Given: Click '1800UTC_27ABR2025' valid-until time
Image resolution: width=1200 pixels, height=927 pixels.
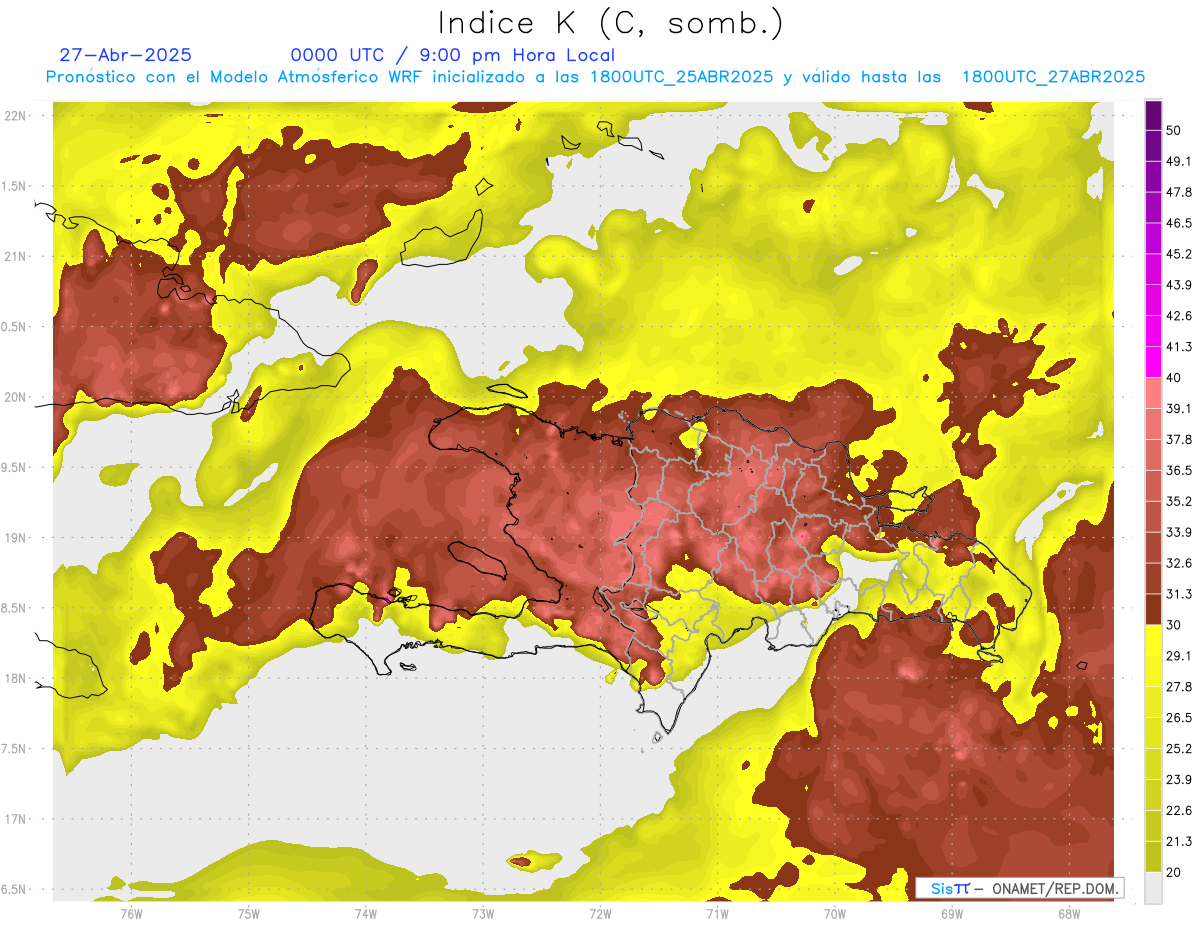Looking at the screenshot, I should point(1053,77).
